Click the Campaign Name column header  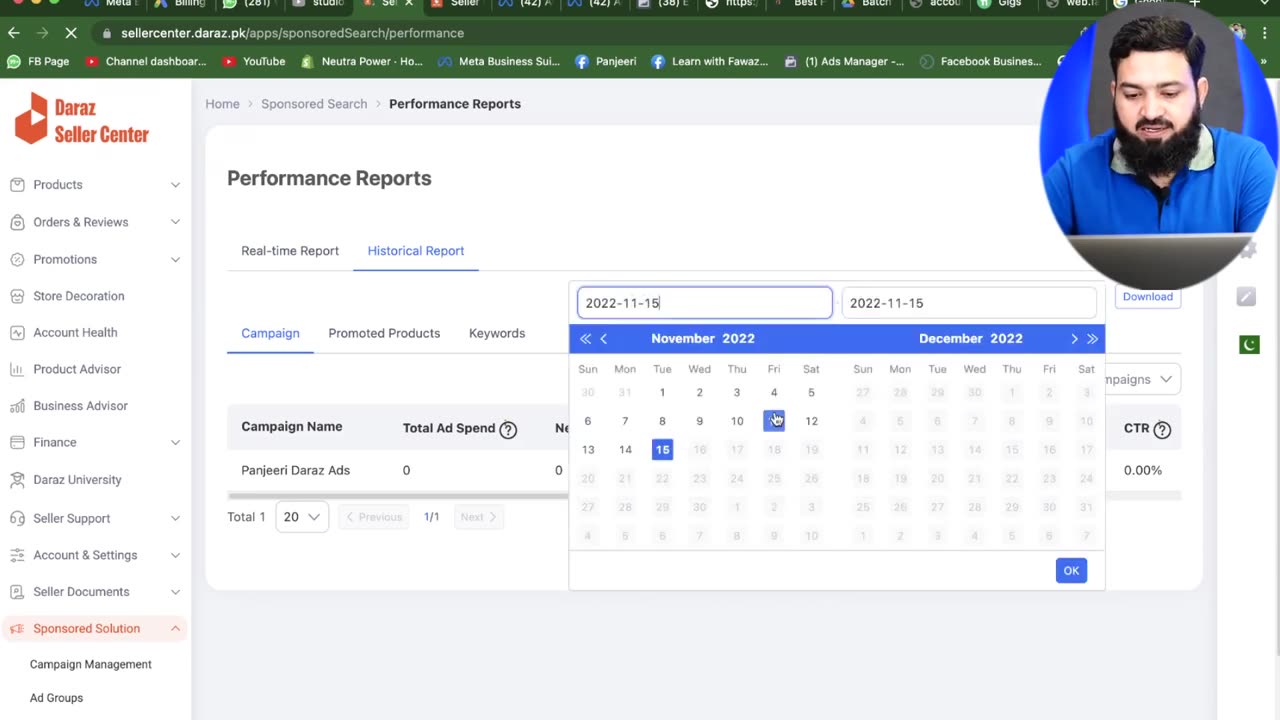click(x=292, y=427)
